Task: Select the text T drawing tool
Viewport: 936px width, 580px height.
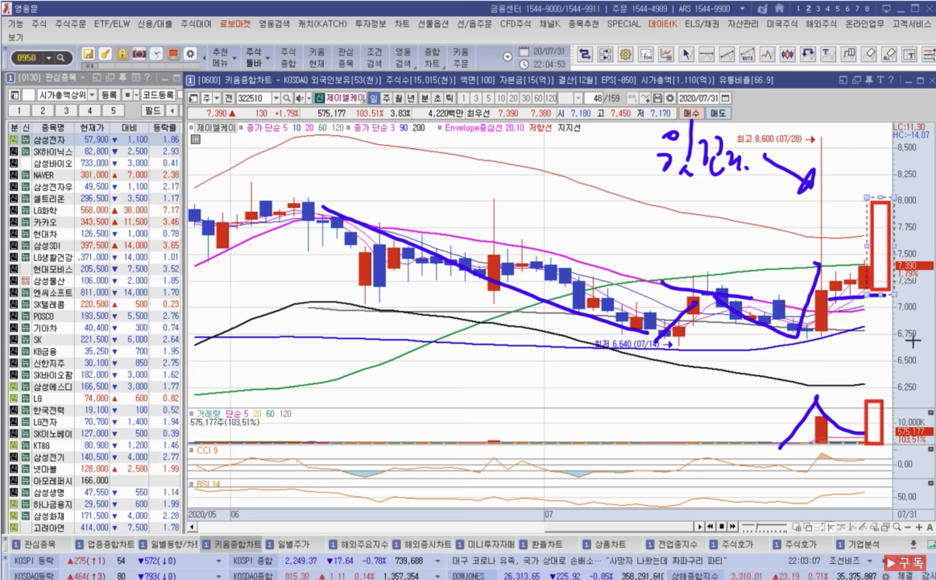Action: (828, 55)
